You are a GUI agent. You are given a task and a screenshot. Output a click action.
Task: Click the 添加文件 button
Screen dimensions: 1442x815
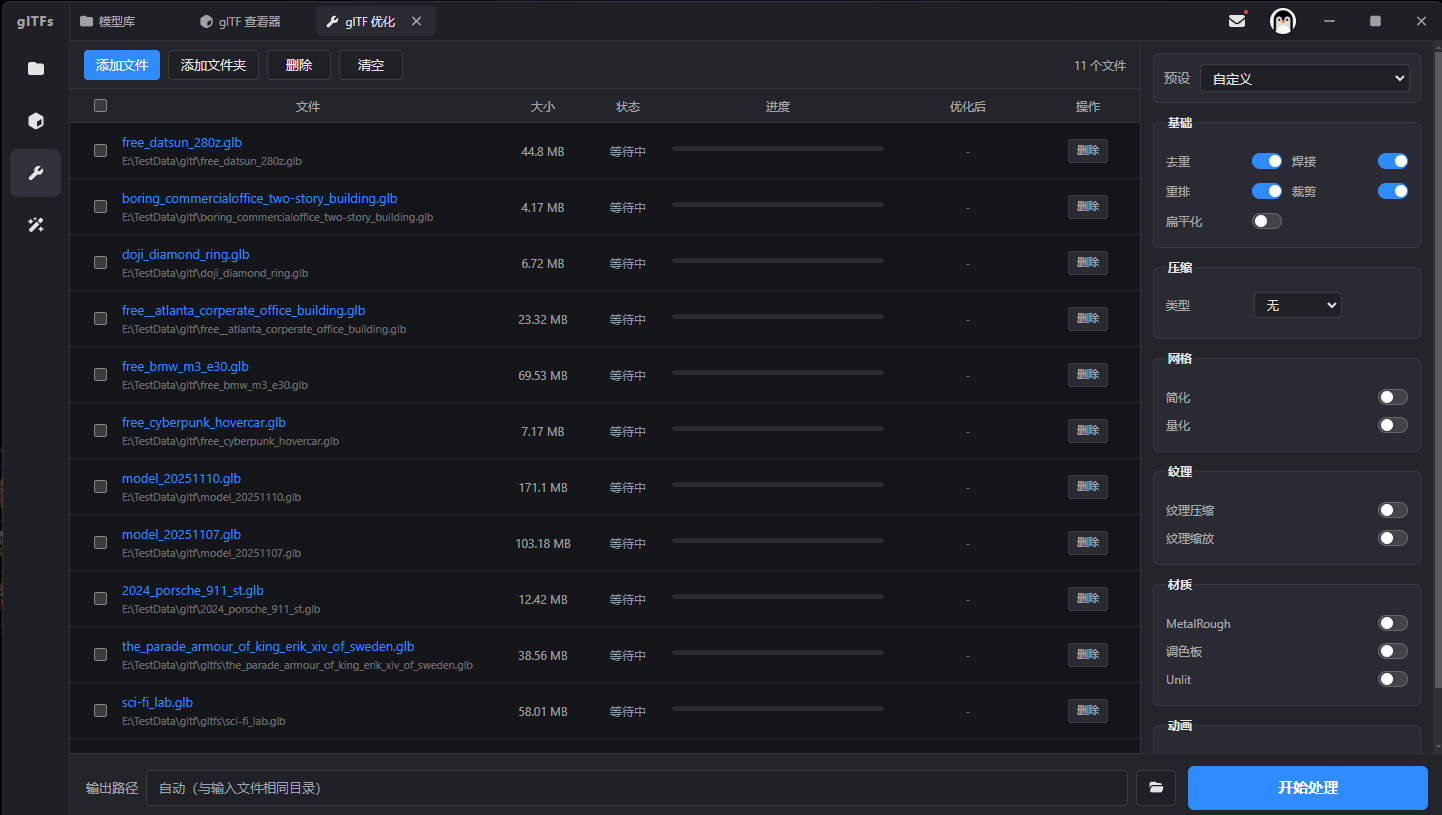tap(122, 65)
